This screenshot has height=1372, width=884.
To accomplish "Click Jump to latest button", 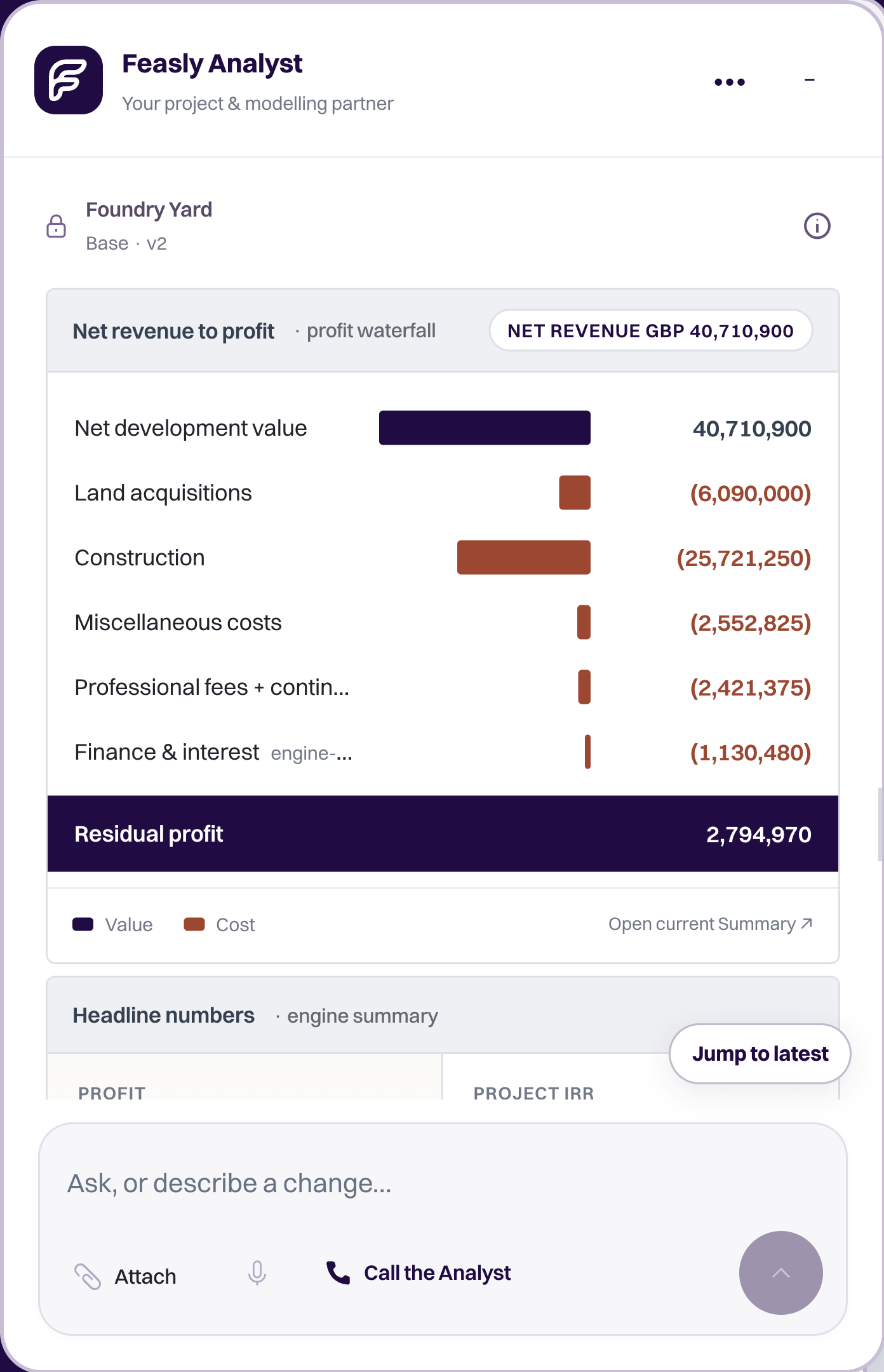I will pyautogui.click(x=760, y=1054).
